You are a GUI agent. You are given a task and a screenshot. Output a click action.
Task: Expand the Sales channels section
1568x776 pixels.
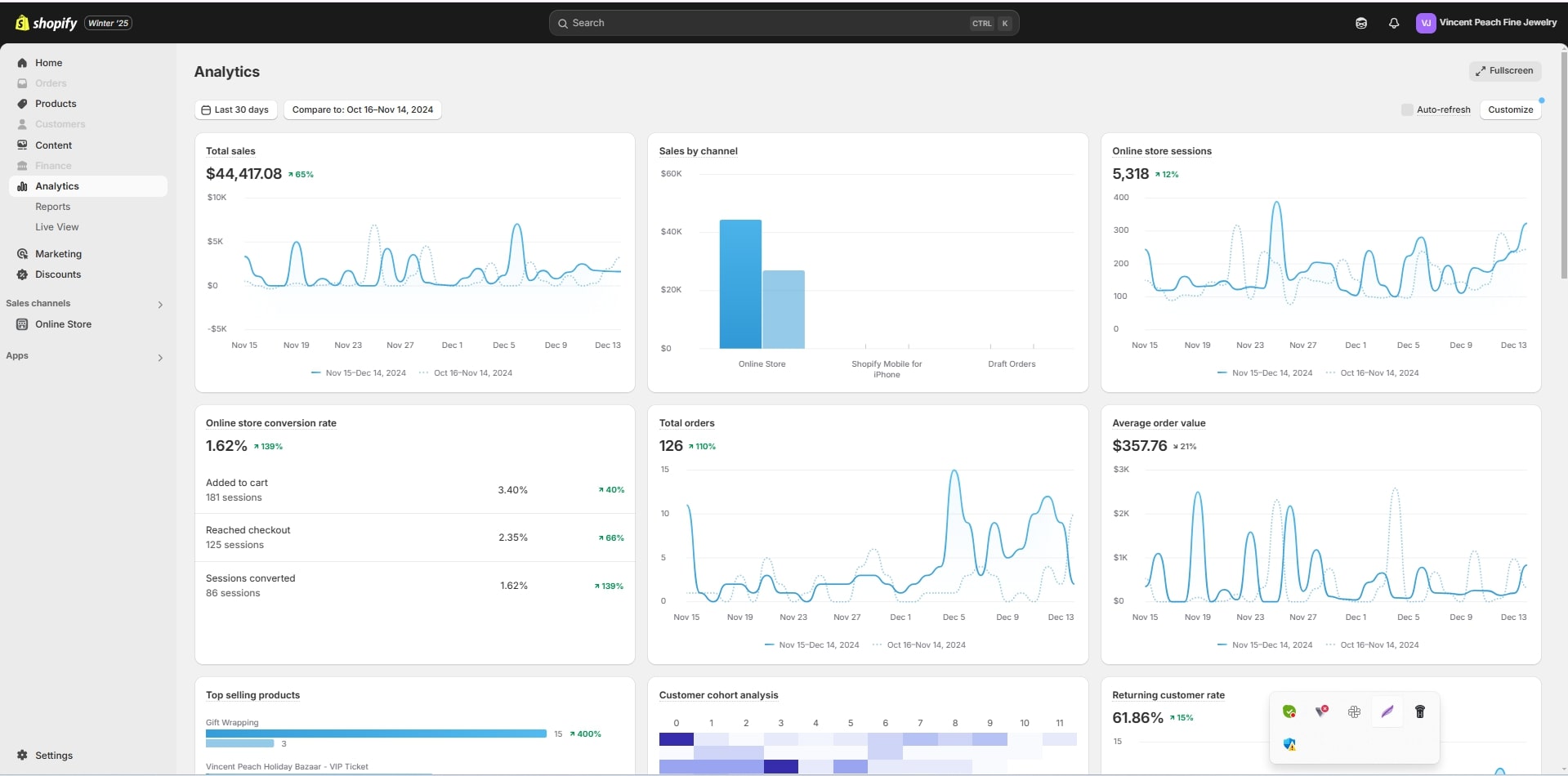160,305
